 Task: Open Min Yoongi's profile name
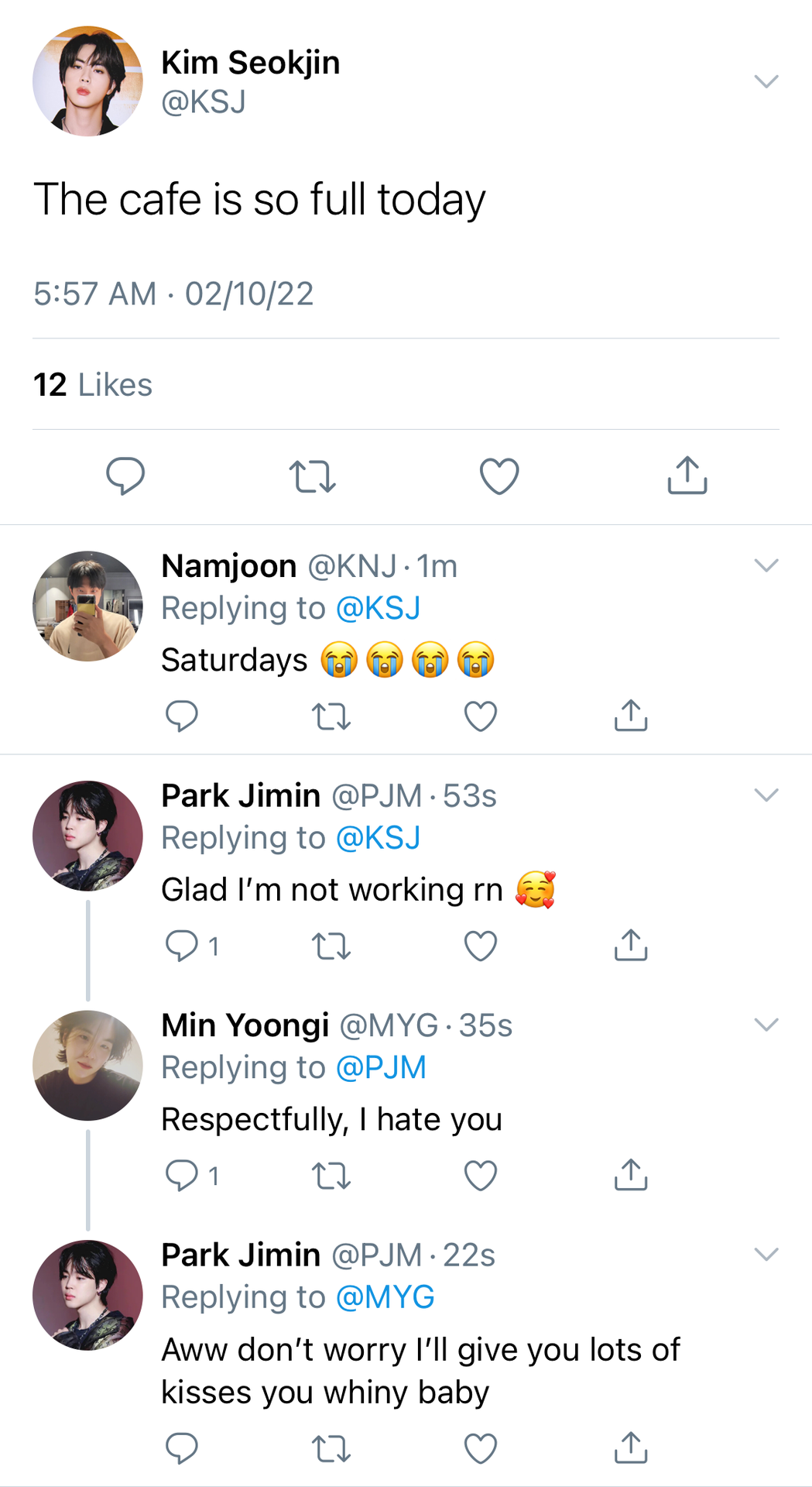point(245,1025)
